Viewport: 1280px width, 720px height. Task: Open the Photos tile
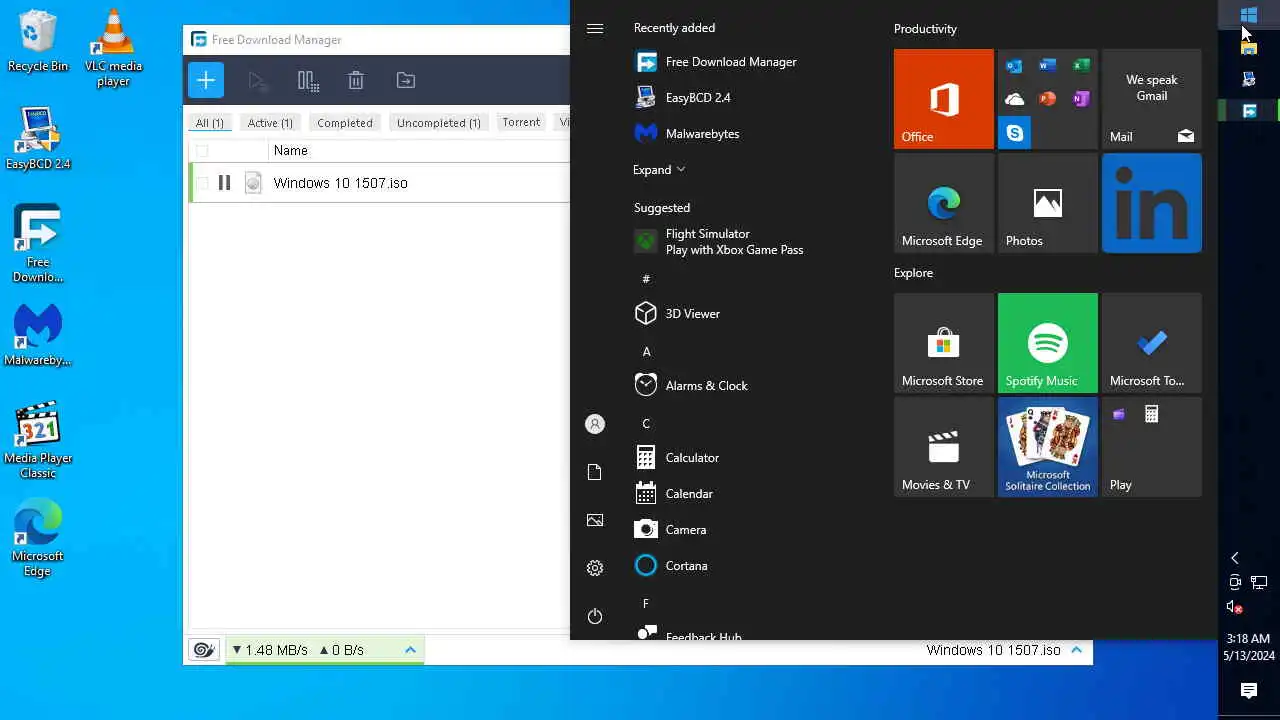tap(1048, 203)
